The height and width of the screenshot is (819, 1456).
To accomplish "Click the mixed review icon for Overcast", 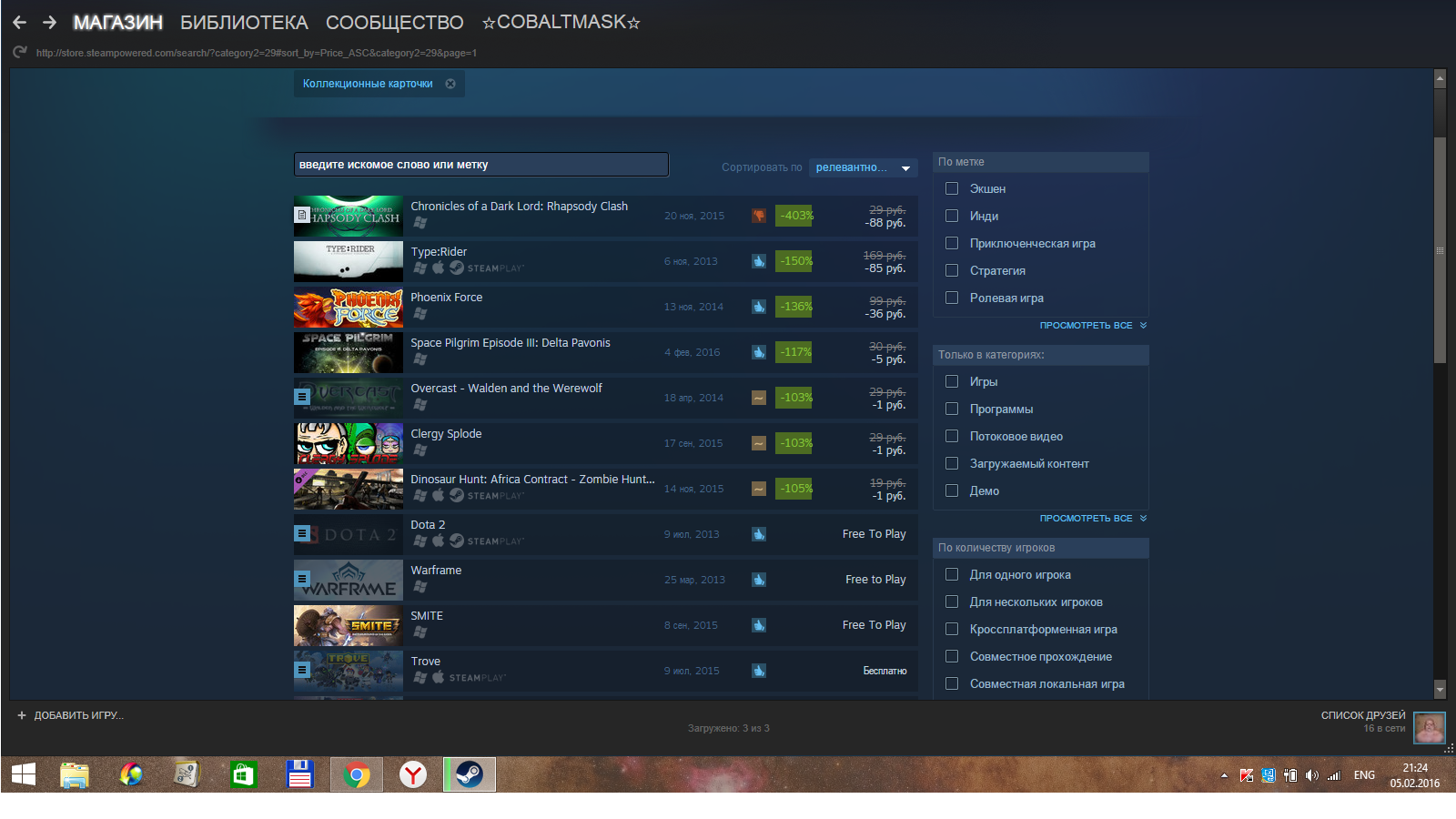I will [x=759, y=398].
